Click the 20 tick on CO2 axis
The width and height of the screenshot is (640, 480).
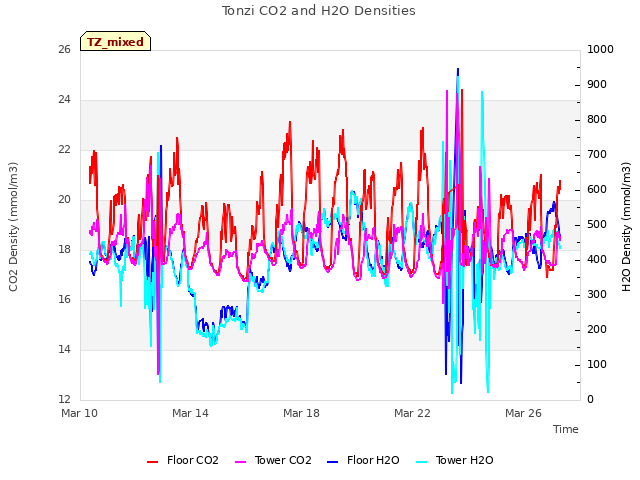[64, 200]
